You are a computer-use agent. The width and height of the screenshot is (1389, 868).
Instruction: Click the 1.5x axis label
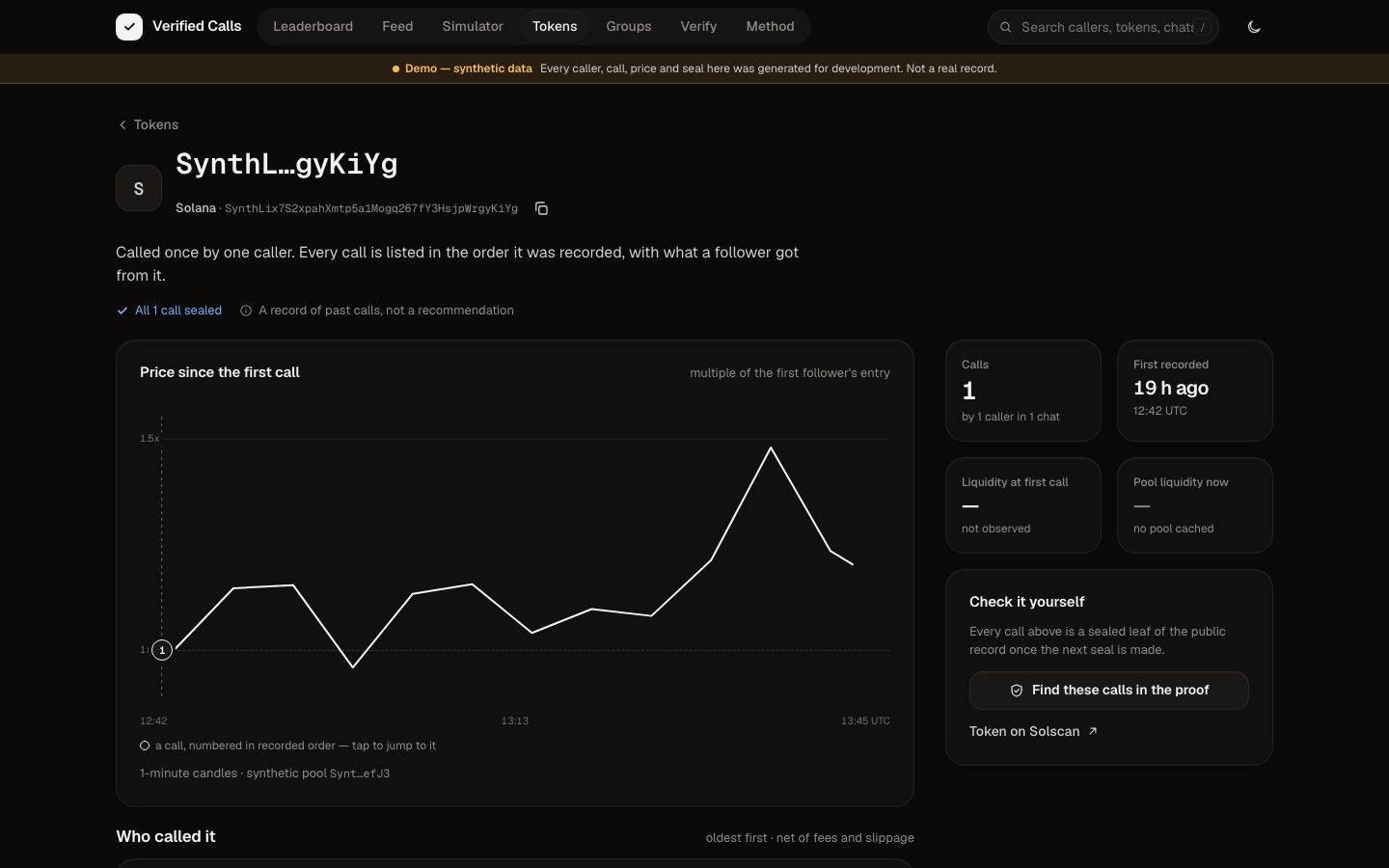pos(150,438)
